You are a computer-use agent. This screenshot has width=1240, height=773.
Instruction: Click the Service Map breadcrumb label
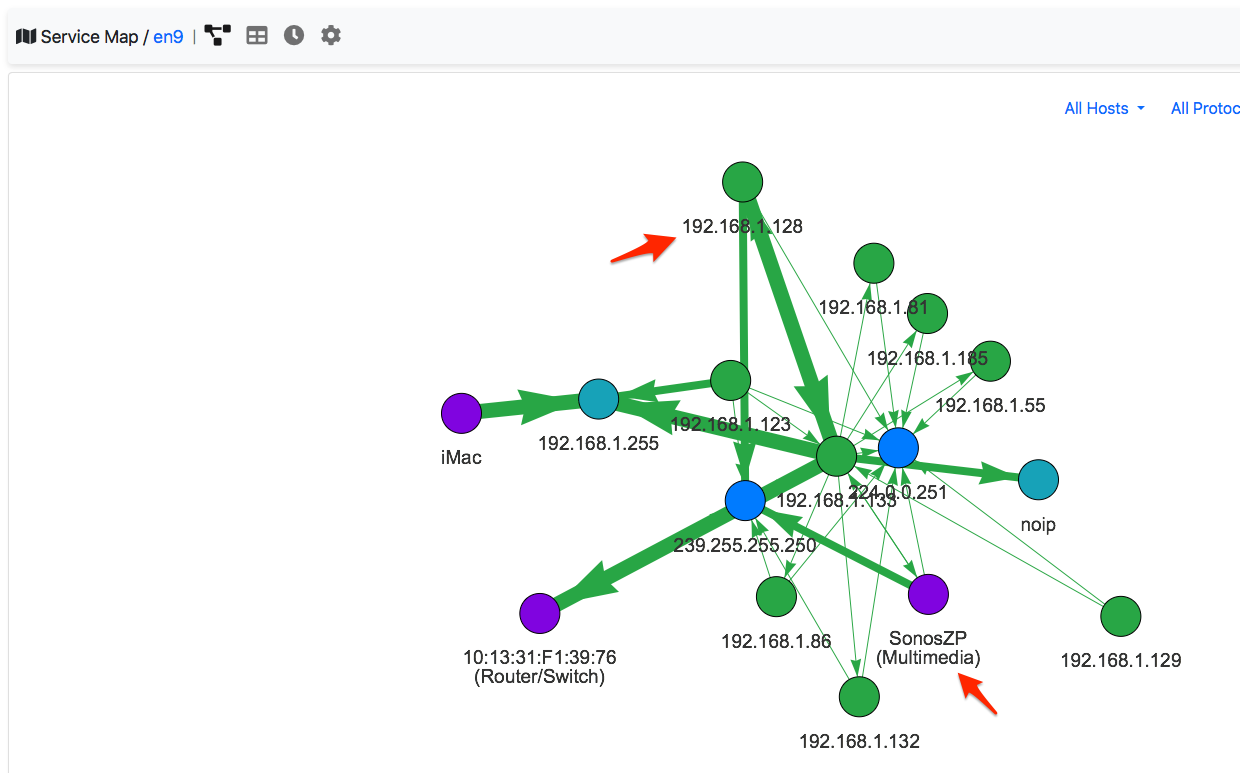pyautogui.click(x=90, y=36)
